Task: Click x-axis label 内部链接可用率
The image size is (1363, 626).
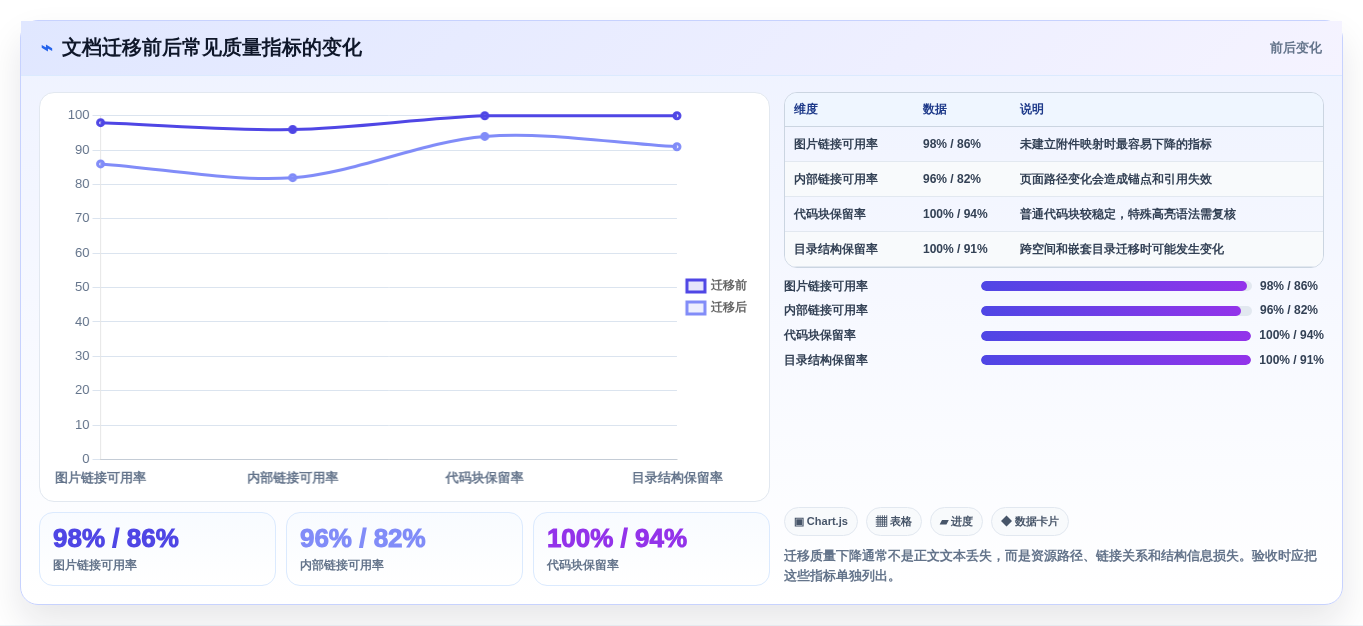Action: coord(293,478)
